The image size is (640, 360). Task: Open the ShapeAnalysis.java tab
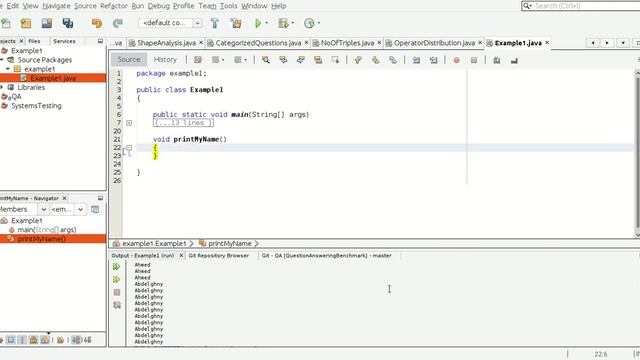click(x=166, y=43)
